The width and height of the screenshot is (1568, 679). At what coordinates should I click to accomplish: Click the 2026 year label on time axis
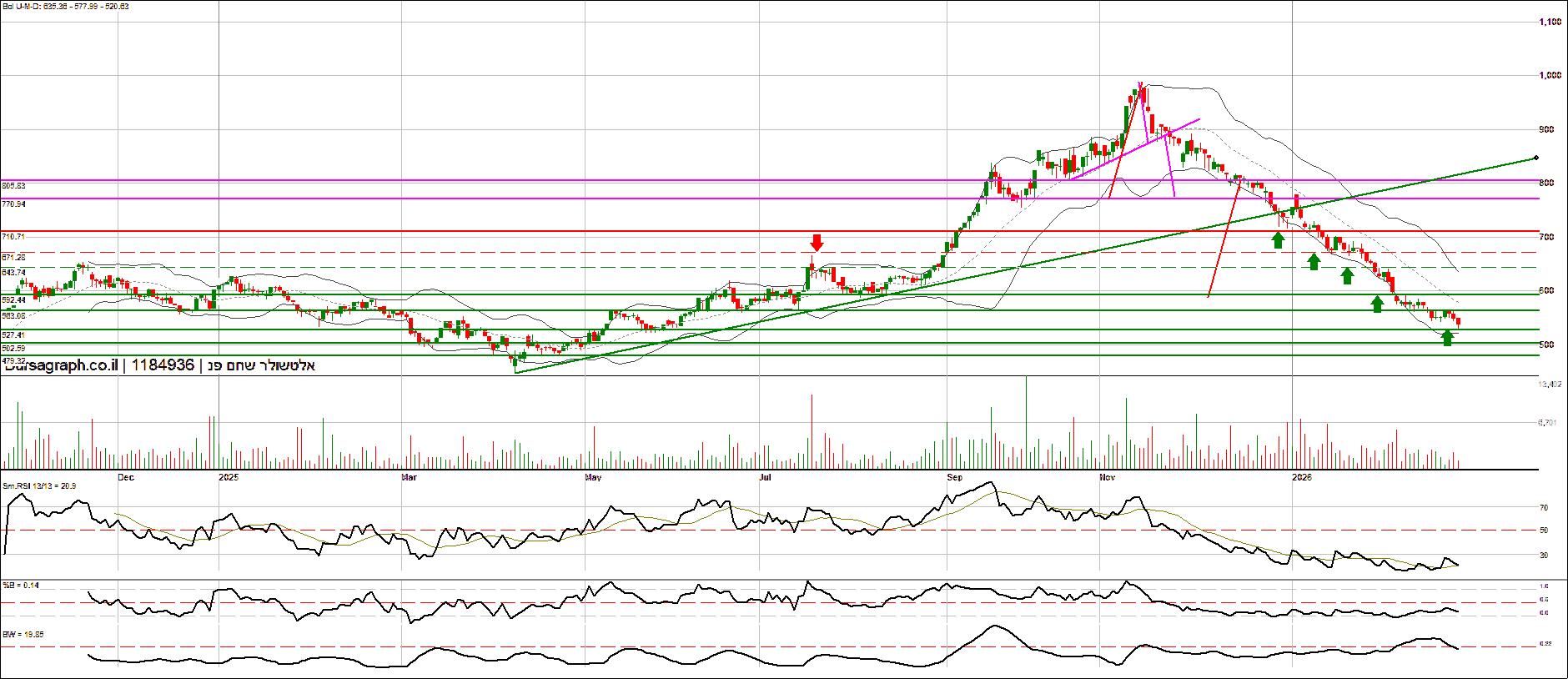(x=1301, y=477)
